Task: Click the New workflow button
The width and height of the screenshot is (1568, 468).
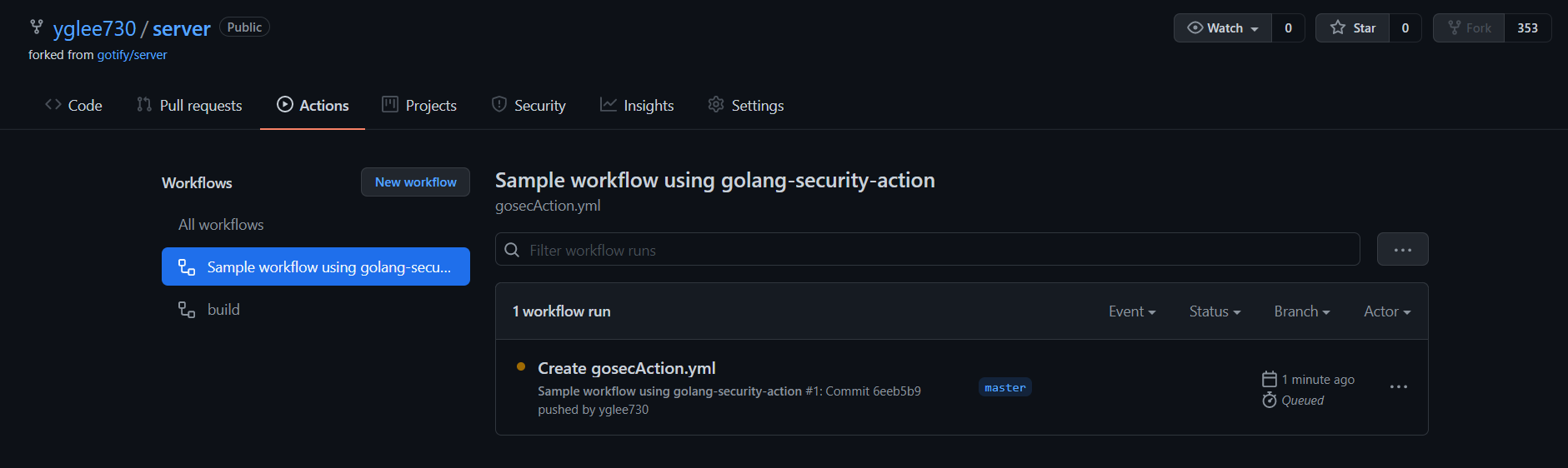Action: (415, 182)
